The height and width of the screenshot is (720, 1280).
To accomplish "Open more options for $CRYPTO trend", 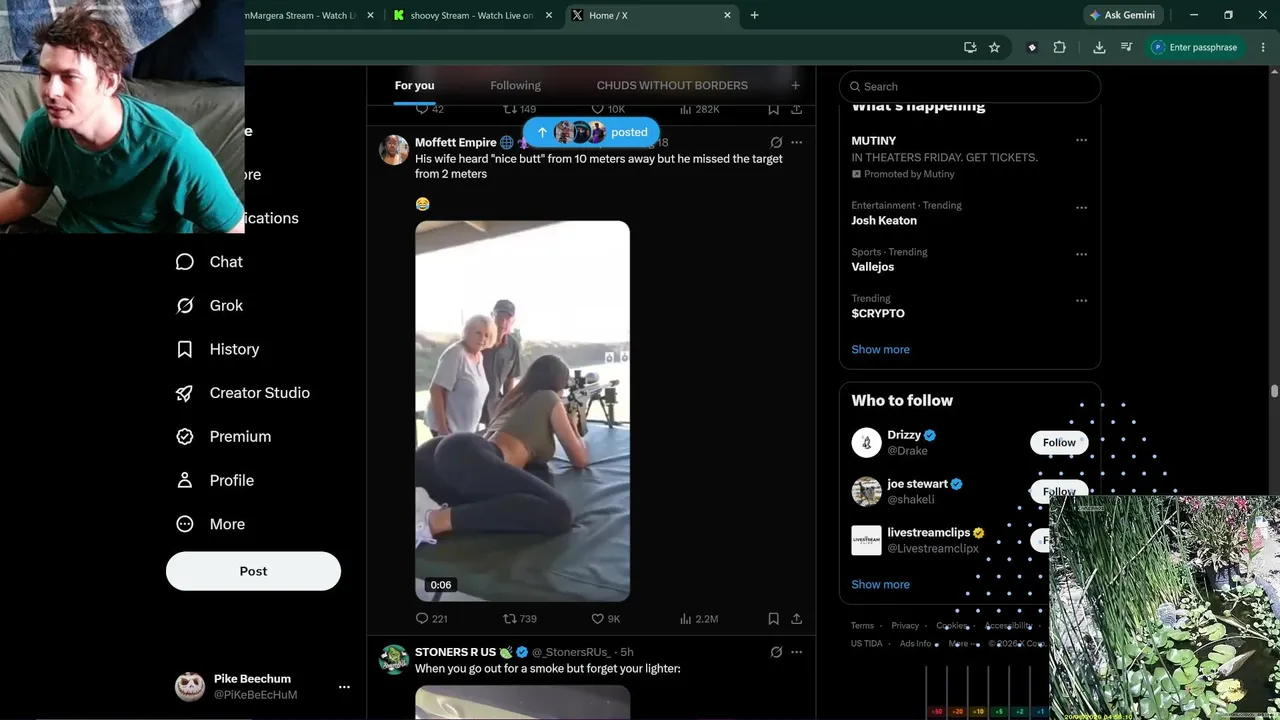I will 1081,300.
